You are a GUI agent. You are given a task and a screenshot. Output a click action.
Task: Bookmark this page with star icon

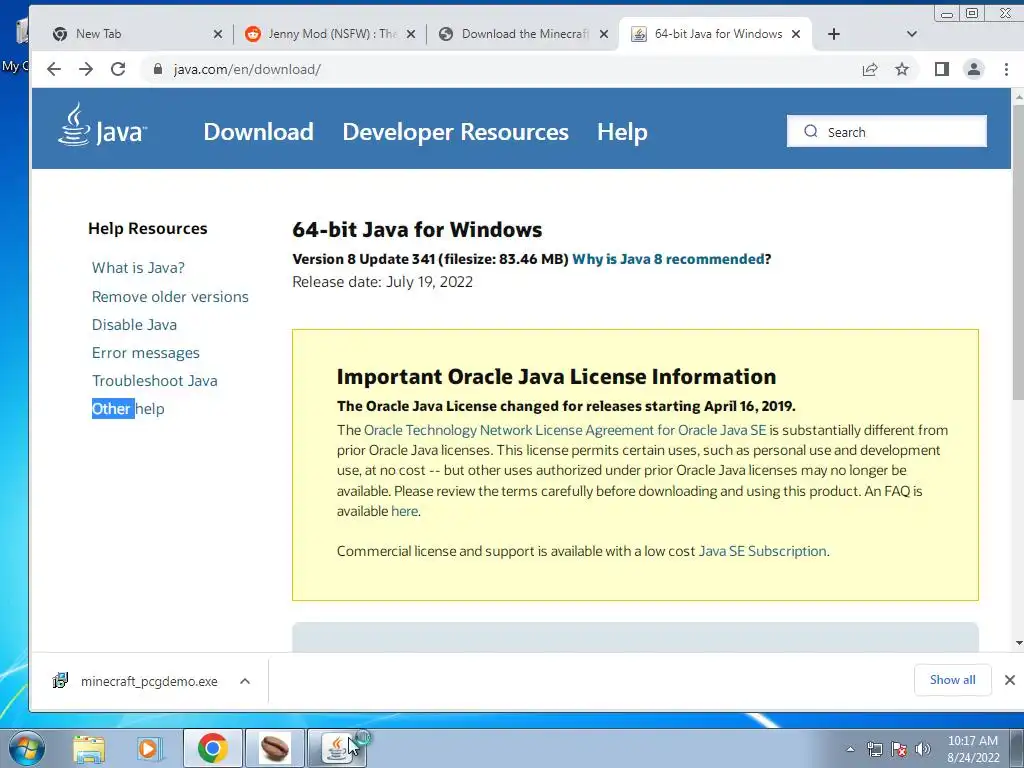902,69
